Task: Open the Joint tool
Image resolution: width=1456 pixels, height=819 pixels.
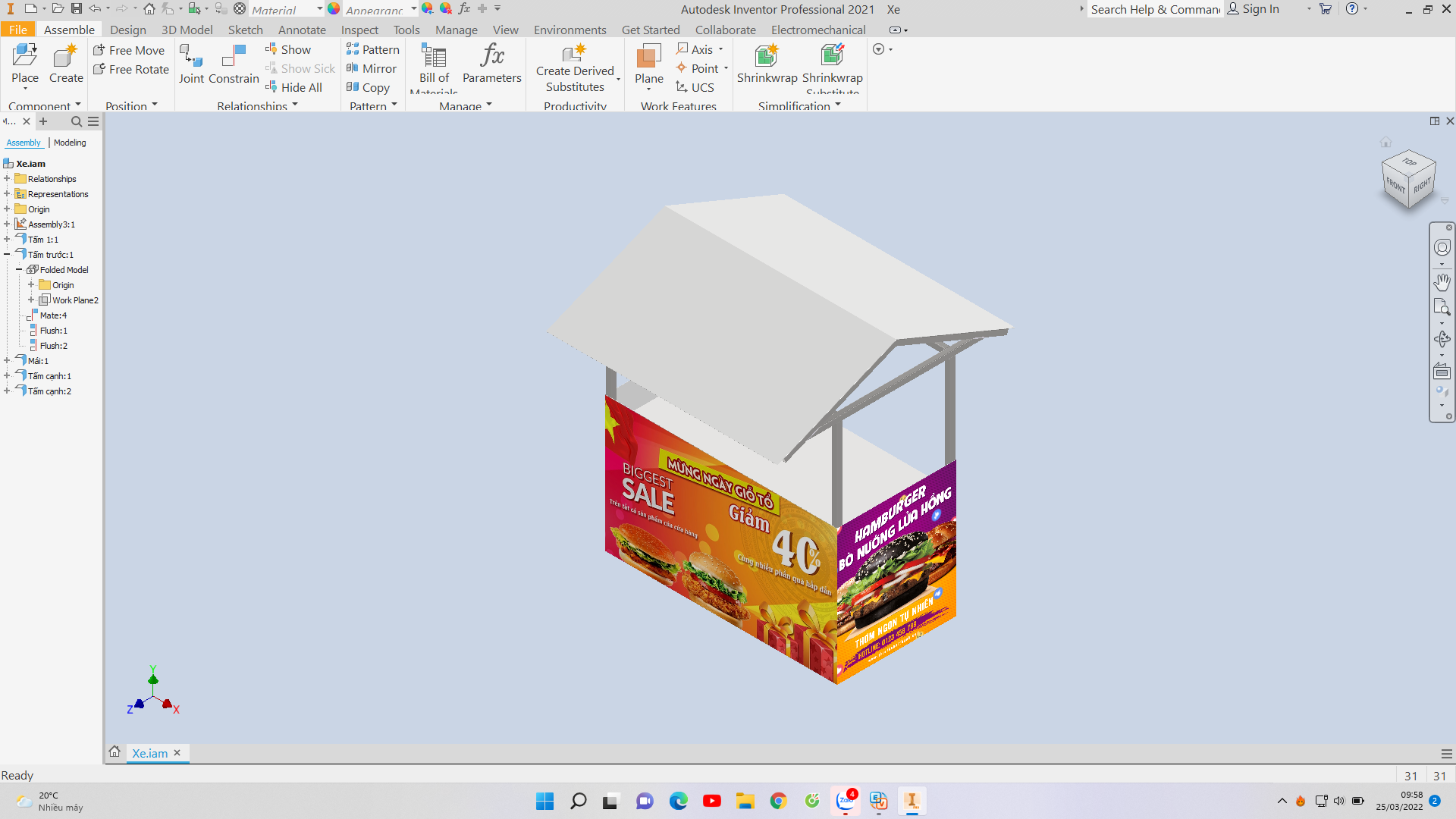Action: point(191,64)
